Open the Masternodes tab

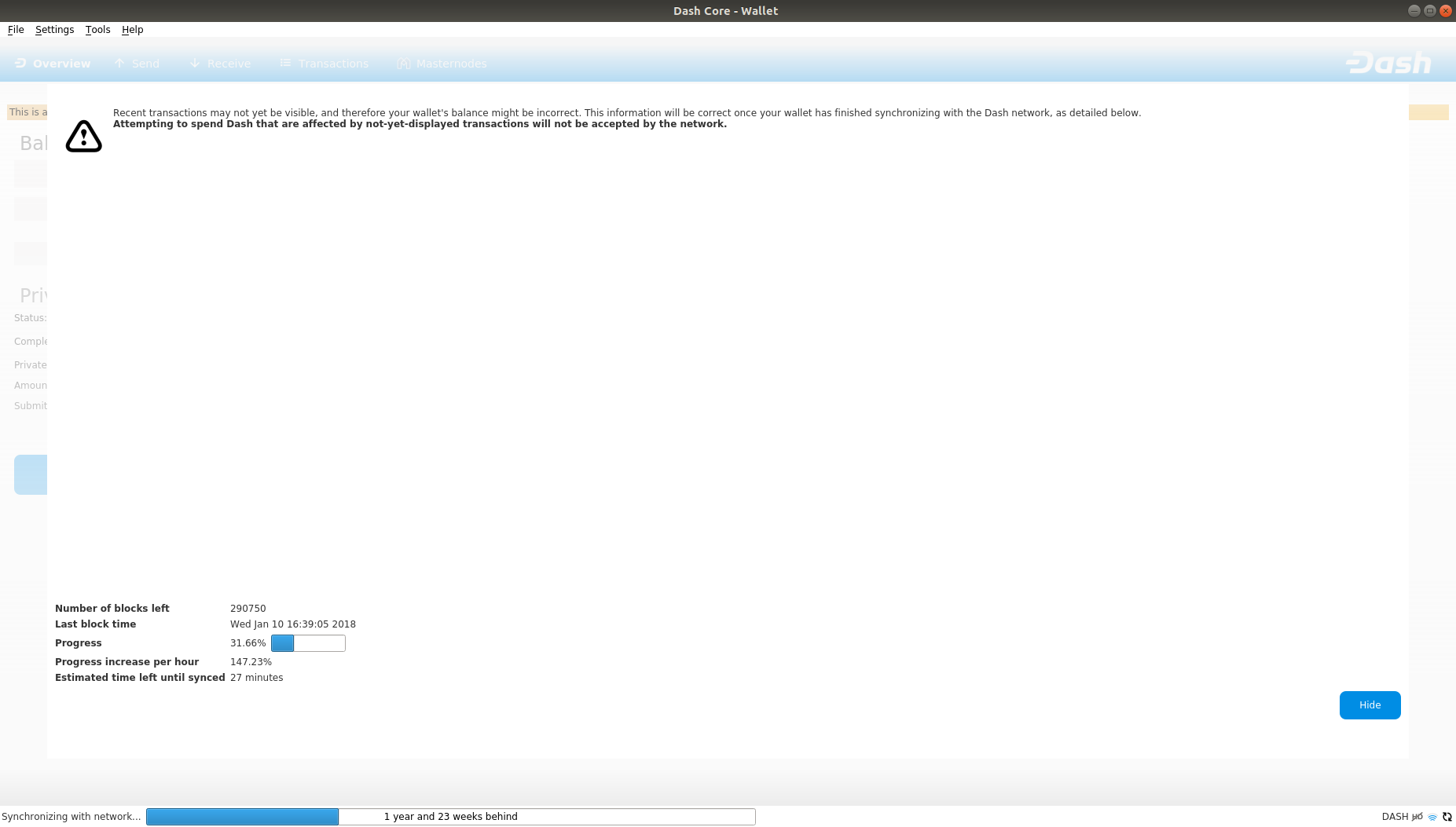click(442, 64)
